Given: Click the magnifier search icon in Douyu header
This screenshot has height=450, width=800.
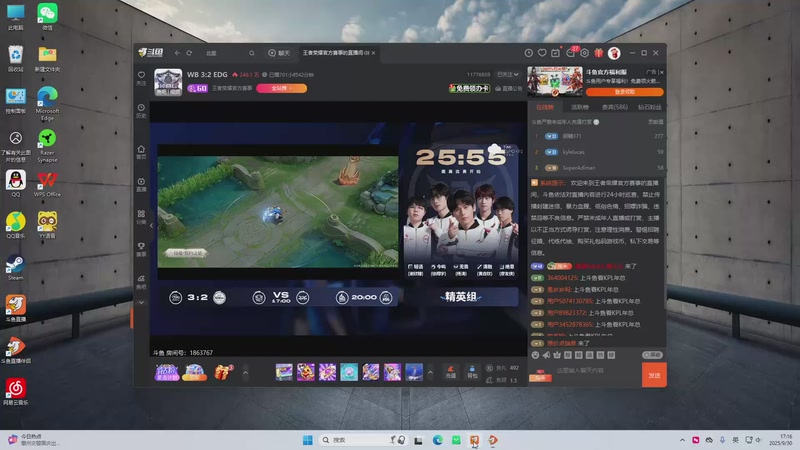Looking at the screenshot, I should pos(252,53).
